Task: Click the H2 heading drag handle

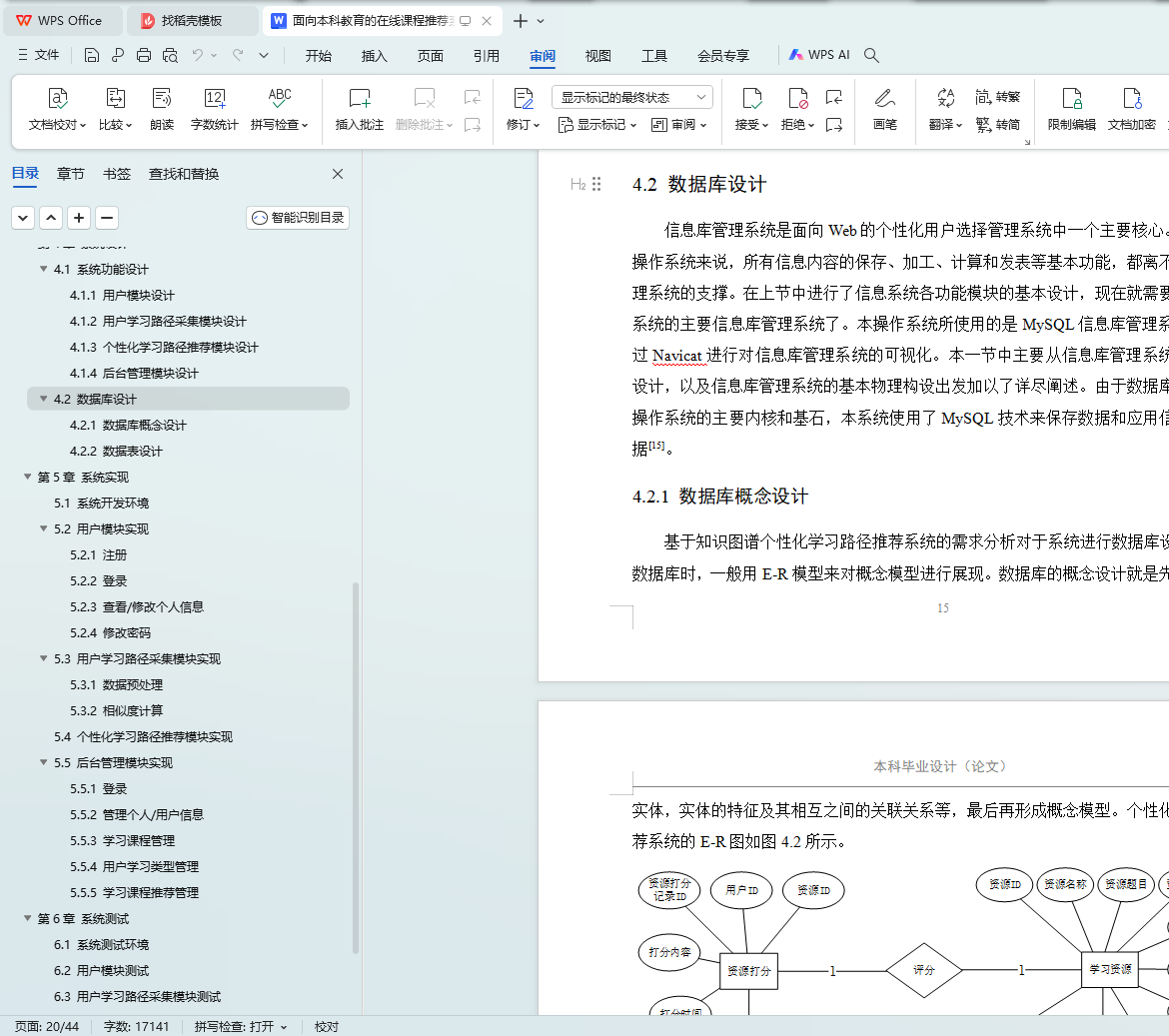Action: (x=596, y=184)
